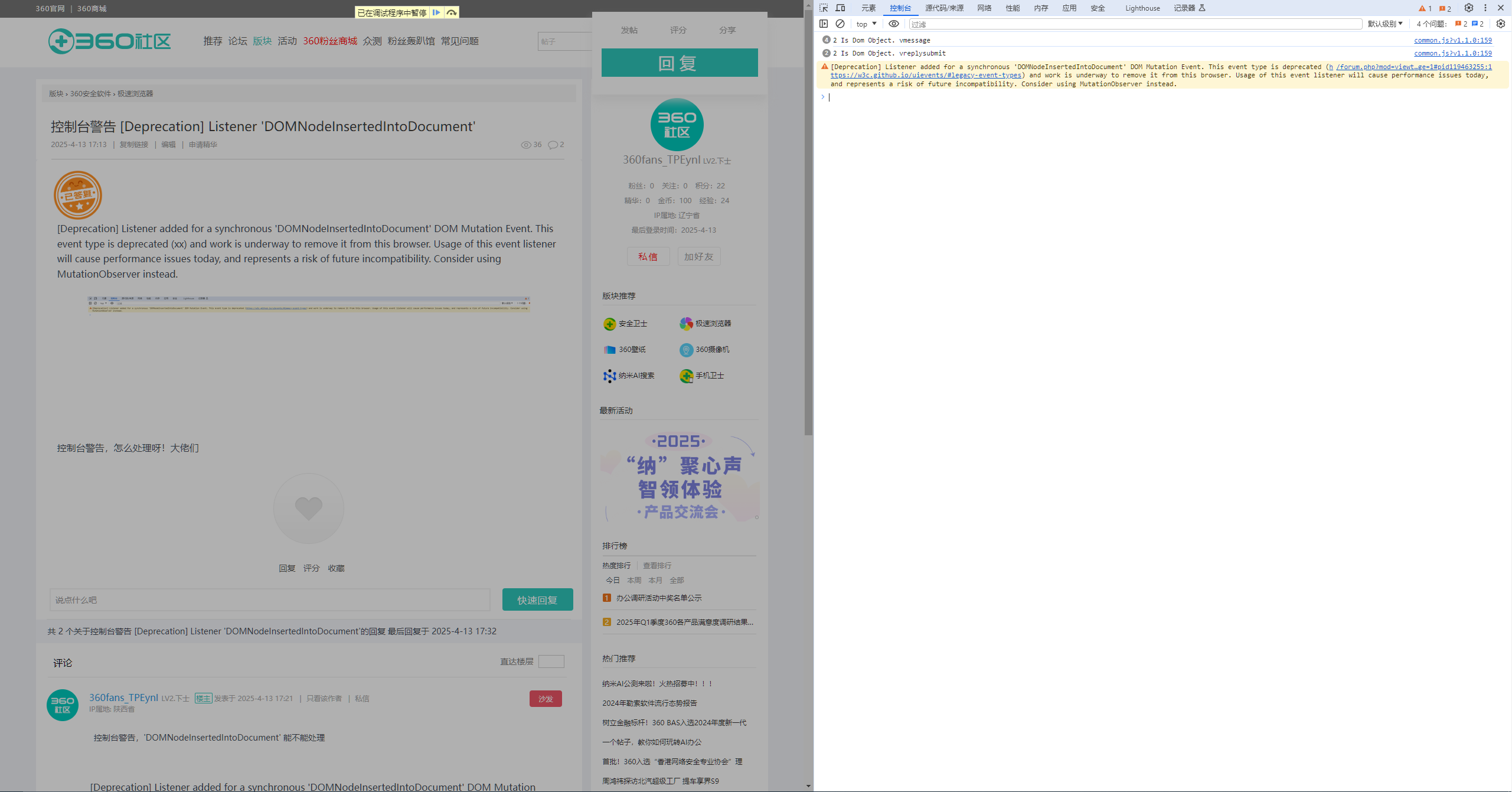Screen dimensions: 1512x792
Task: Click the 加好友 button
Action: [x=698, y=256]
